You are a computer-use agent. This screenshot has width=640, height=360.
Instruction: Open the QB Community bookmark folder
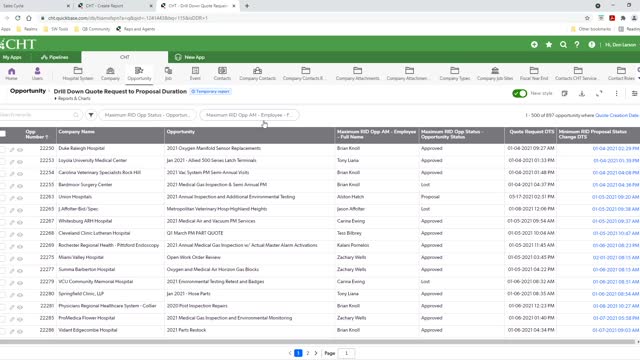coord(92,29)
